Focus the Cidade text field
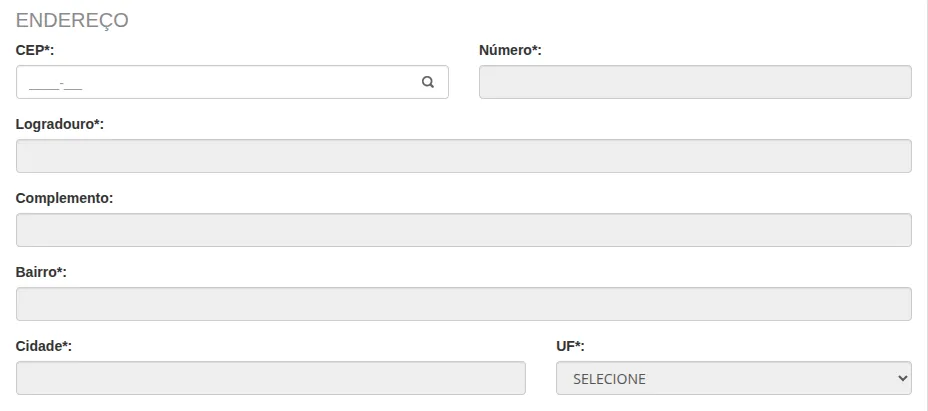The width and height of the screenshot is (928, 411). [270, 378]
